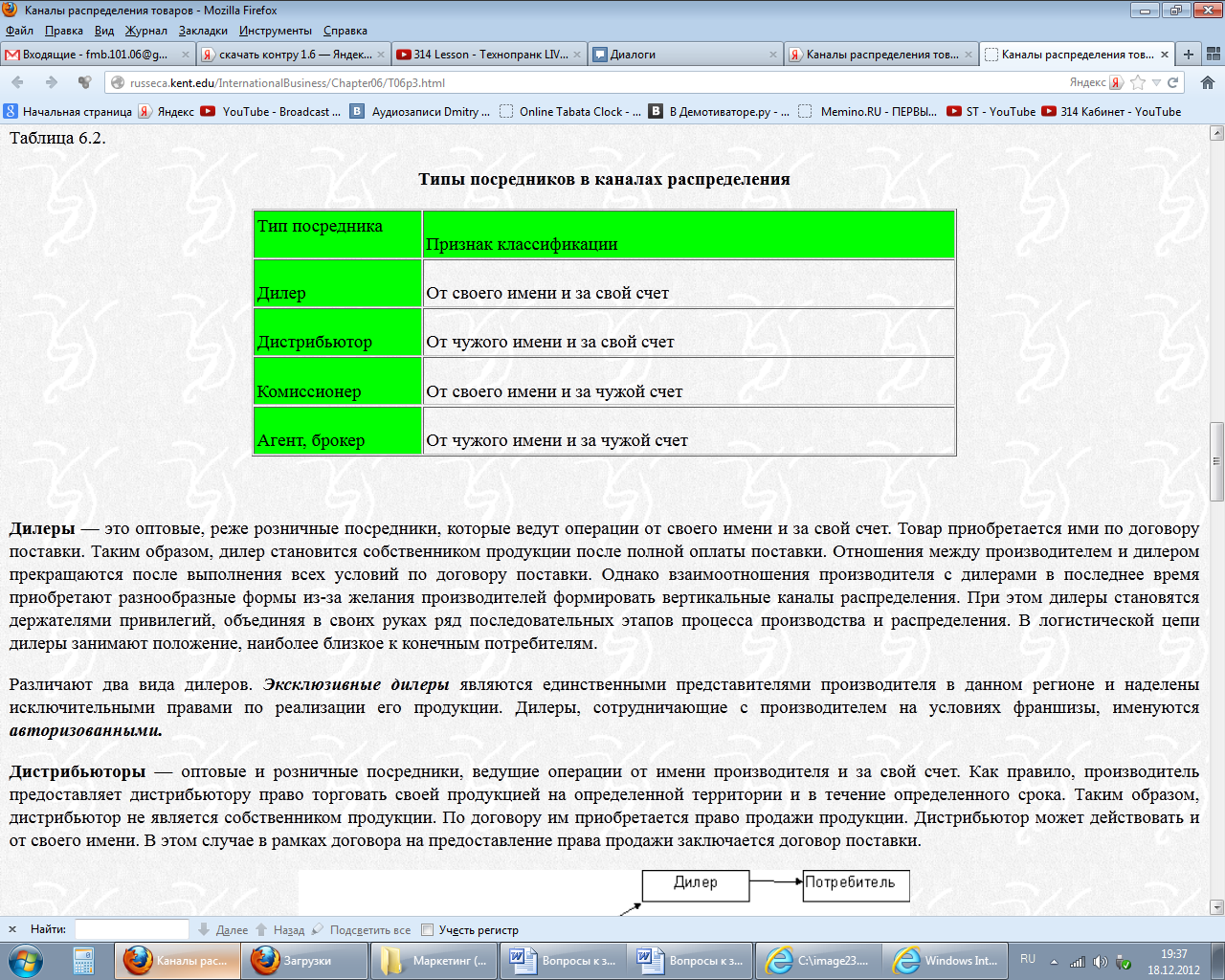Switch to the Диалоги tab

pyautogui.click(x=685, y=55)
